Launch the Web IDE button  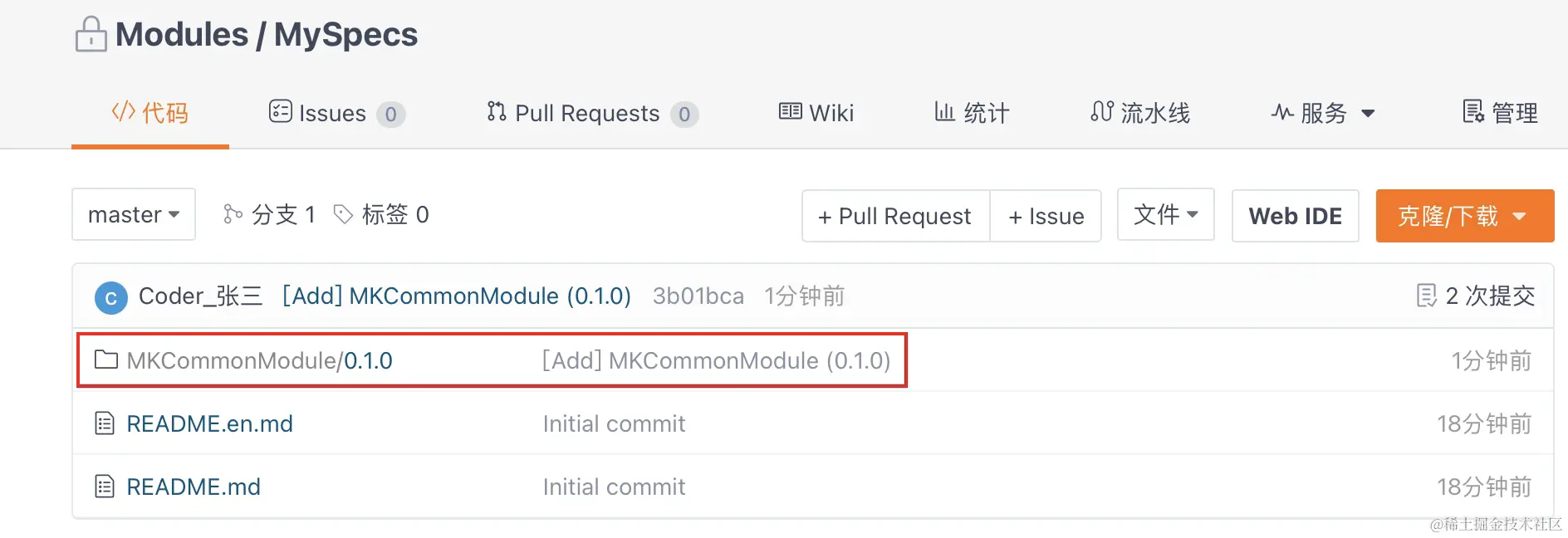(1295, 216)
